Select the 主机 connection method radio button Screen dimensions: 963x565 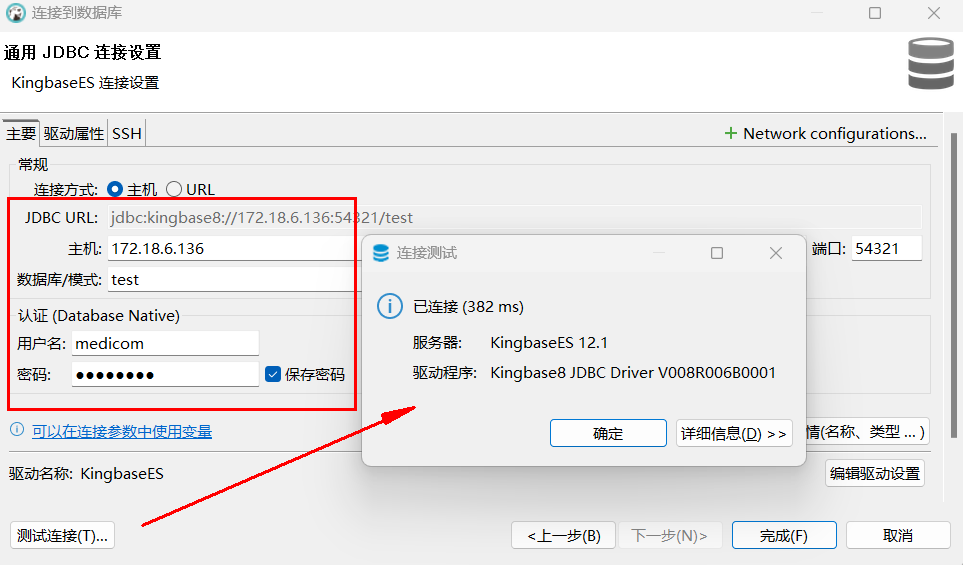point(115,189)
